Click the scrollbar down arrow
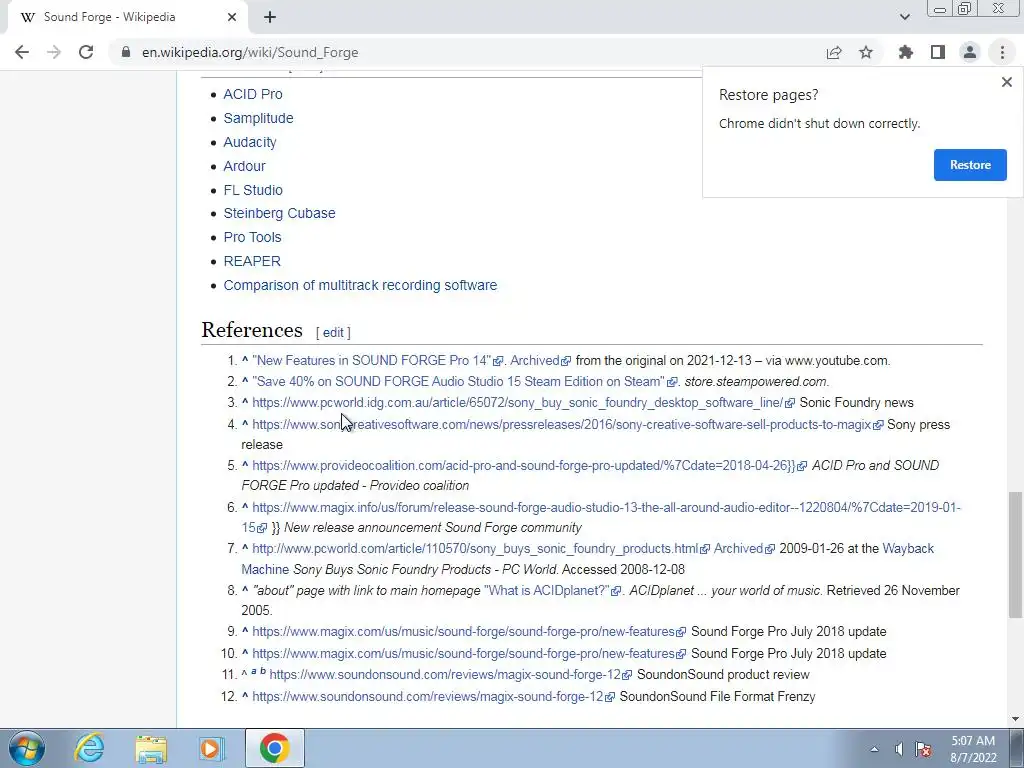Viewport: 1024px width, 768px height. [x=1015, y=719]
